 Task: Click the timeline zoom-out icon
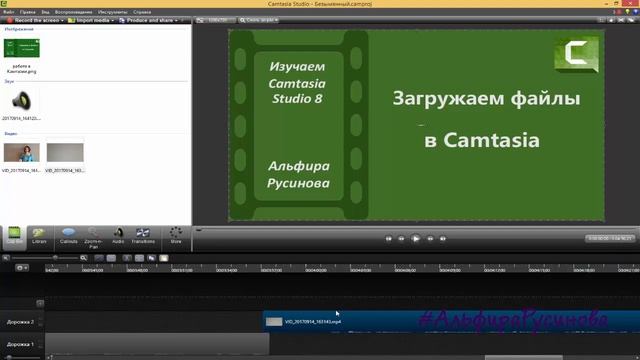coord(6,258)
